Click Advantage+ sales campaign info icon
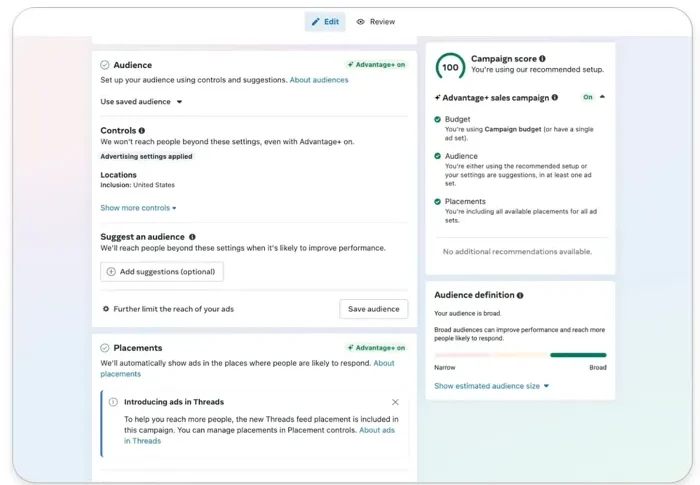700x485 pixels. pos(555,98)
